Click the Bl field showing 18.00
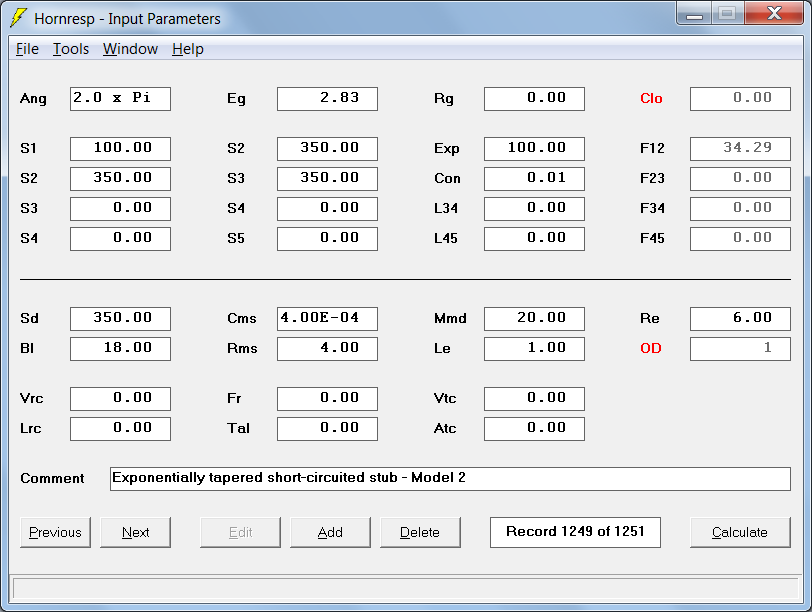812x612 pixels. pos(120,349)
